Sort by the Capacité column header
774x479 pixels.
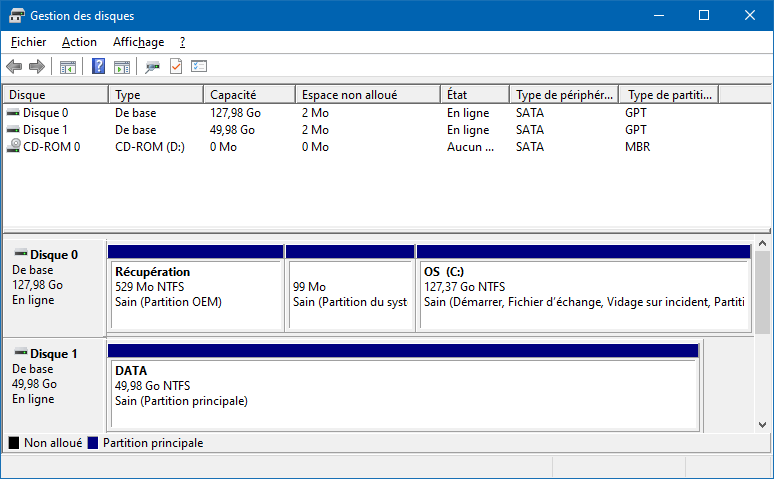point(249,94)
